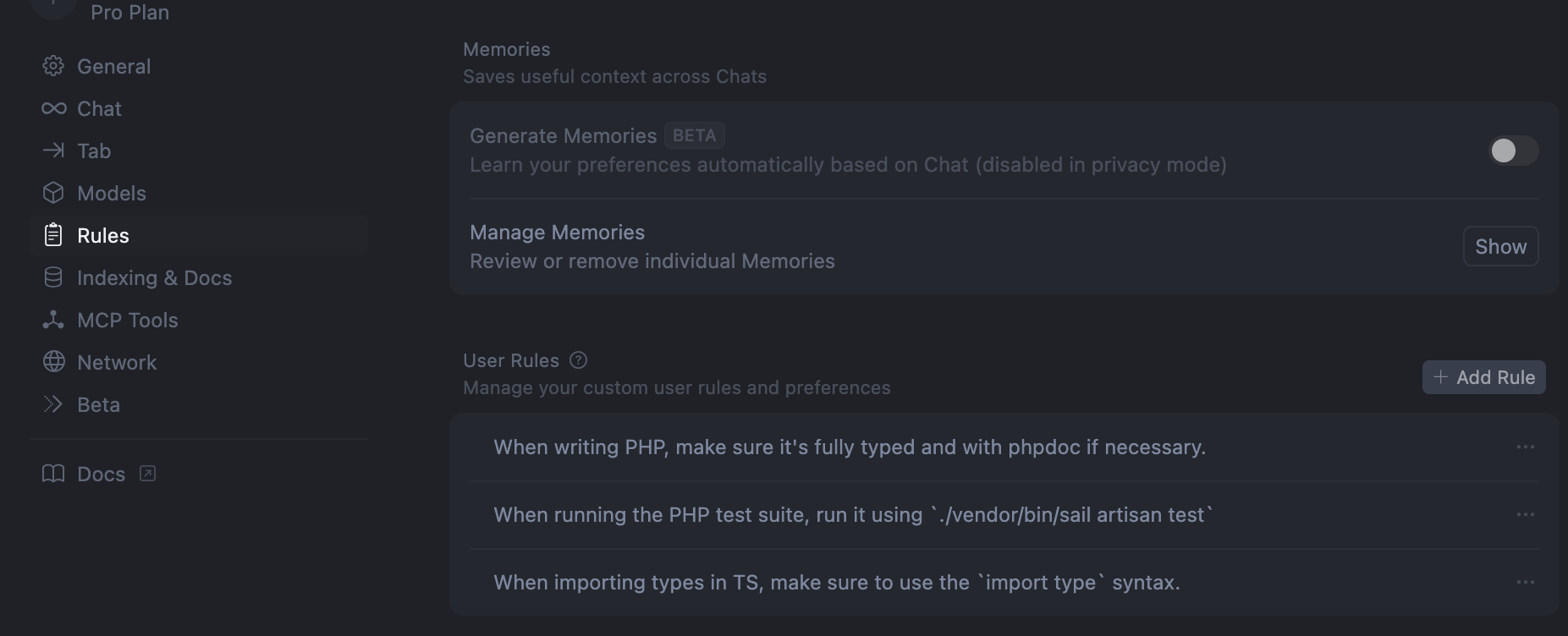Click the General gear icon
The image size is (1568, 636).
[x=53, y=66]
